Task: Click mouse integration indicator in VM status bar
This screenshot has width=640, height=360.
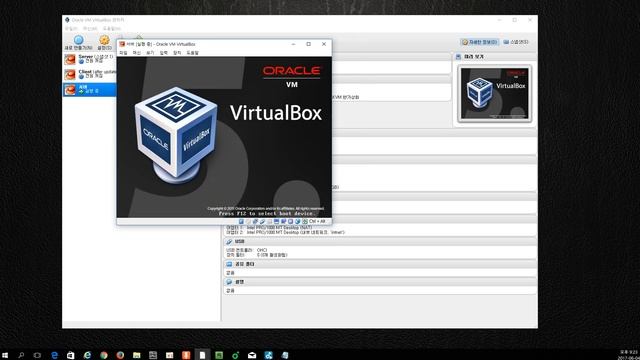Action: click(x=298, y=222)
